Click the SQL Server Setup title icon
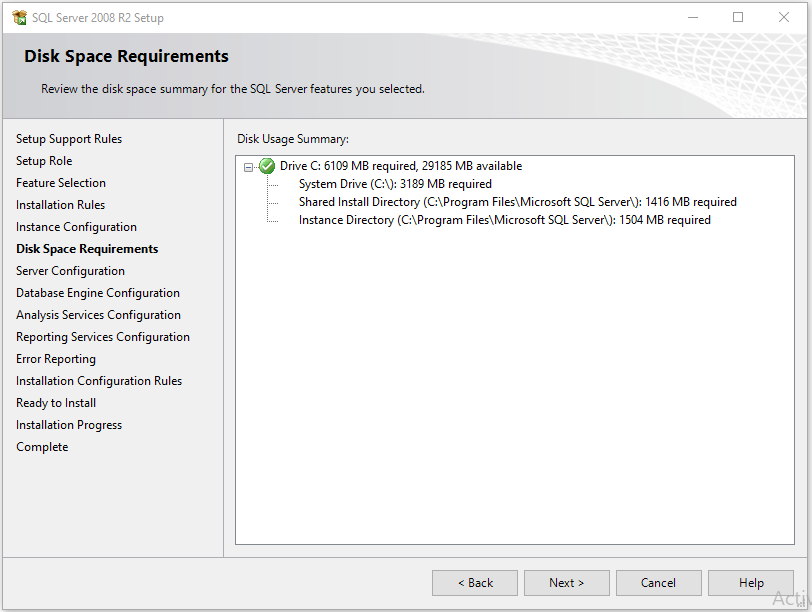Screen dimensions: 812x612 pos(19,18)
